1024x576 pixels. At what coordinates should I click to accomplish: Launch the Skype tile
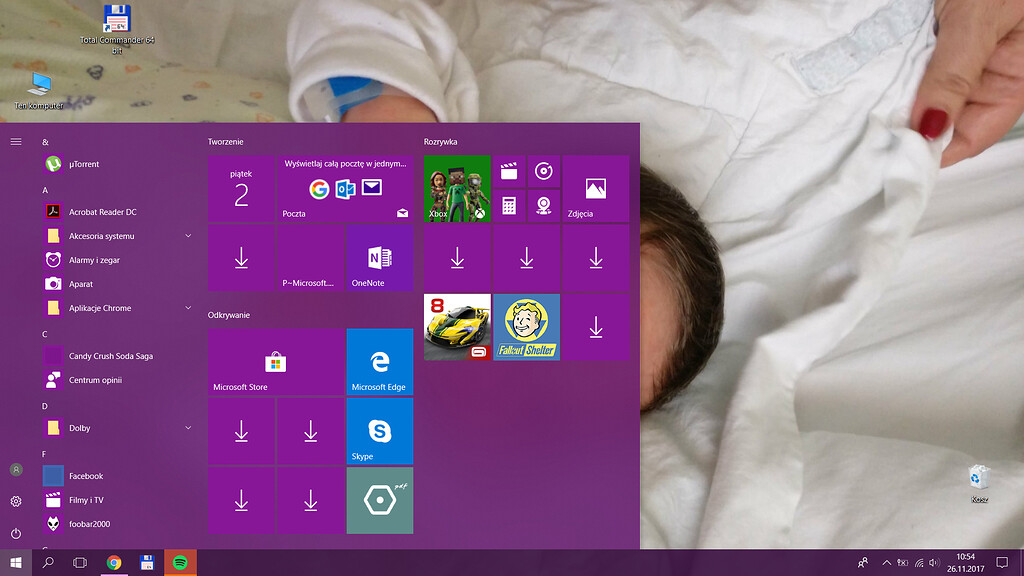click(x=379, y=431)
